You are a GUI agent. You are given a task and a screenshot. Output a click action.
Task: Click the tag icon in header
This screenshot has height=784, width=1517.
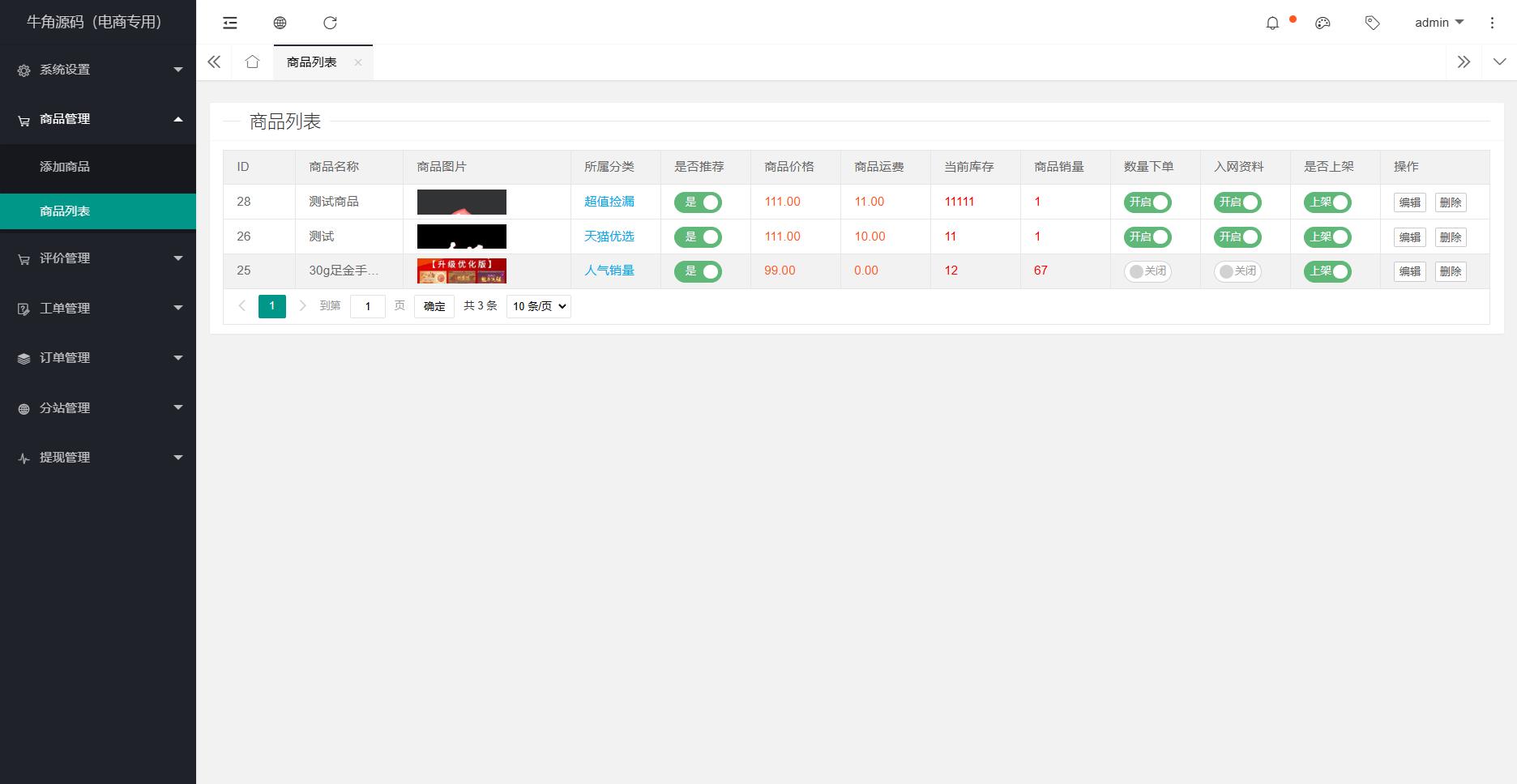[1372, 23]
